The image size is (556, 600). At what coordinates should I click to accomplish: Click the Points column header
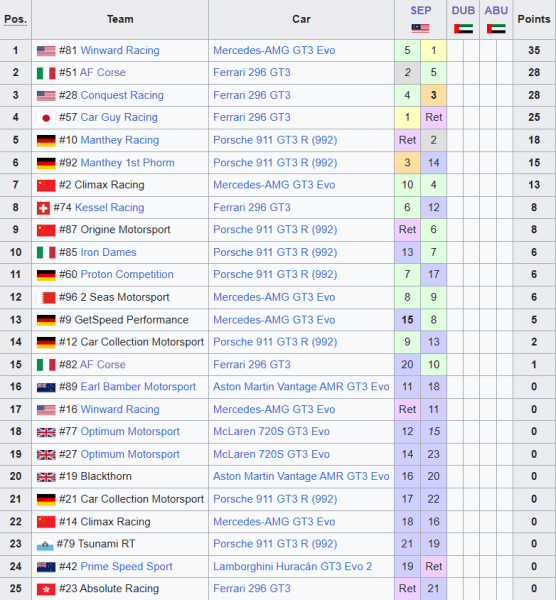coord(534,19)
